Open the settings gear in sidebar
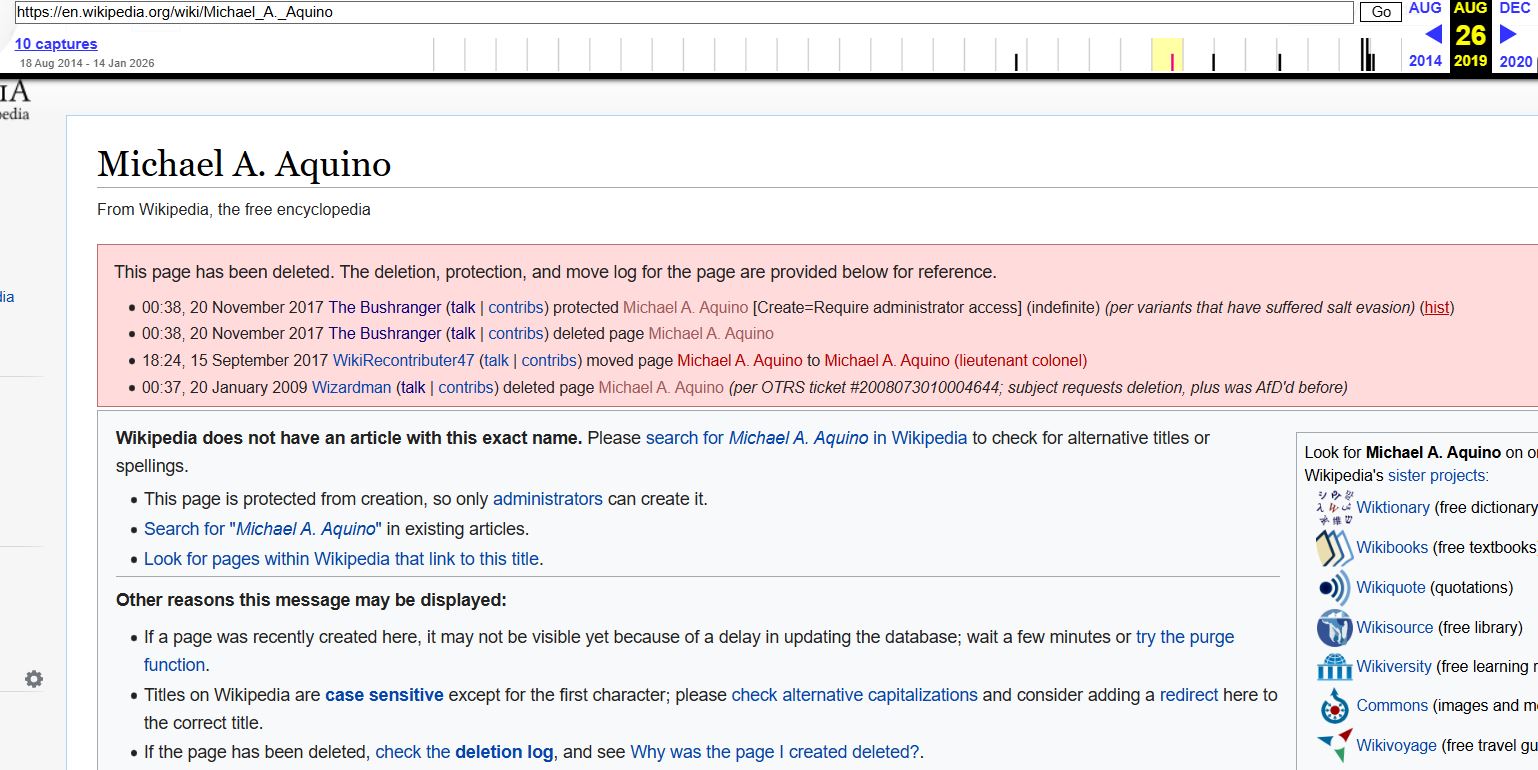Viewport: 1538px width, 770px height. [34, 679]
